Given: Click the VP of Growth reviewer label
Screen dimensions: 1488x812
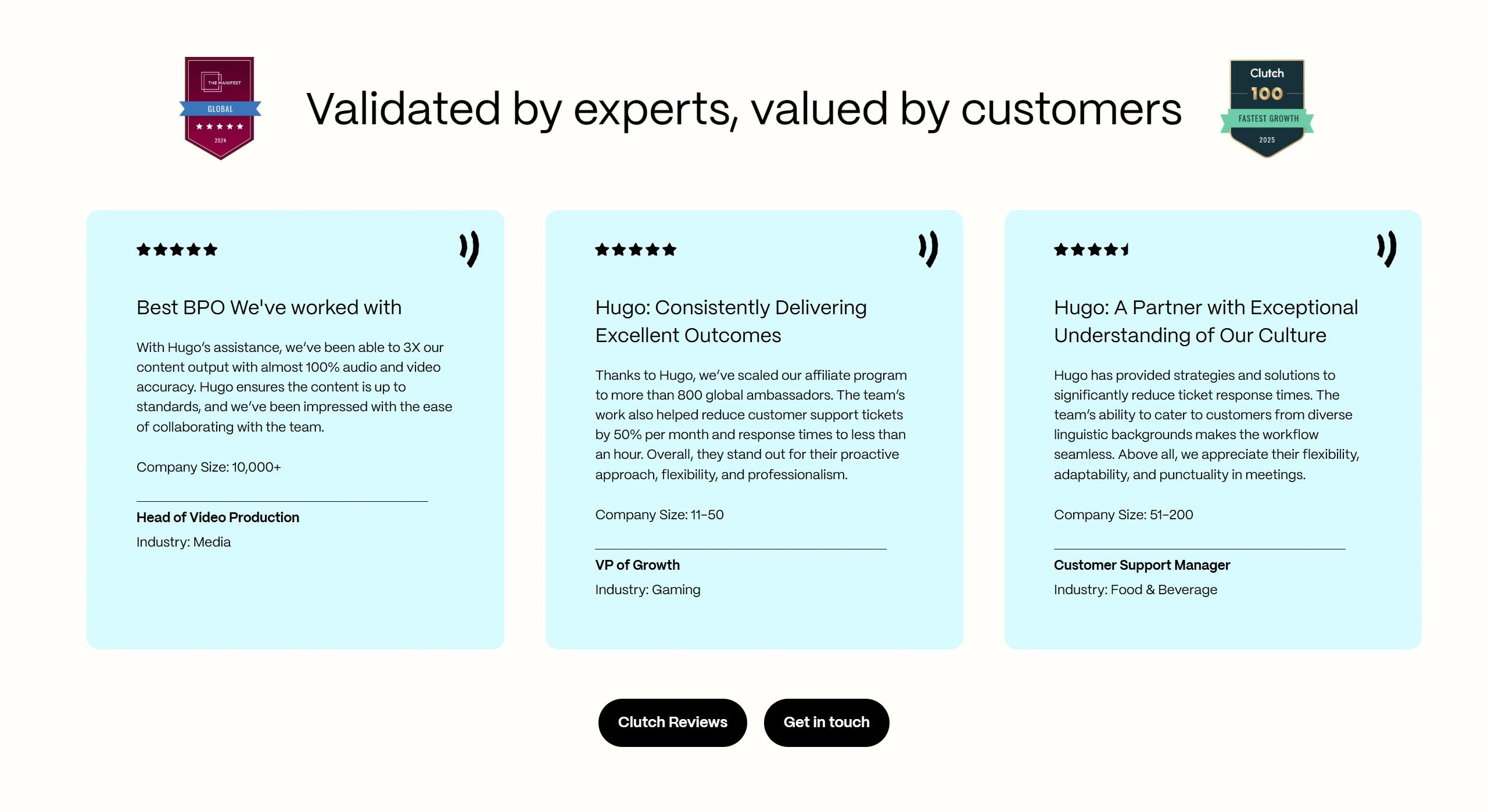Looking at the screenshot, I should click(x=637, y=565).
